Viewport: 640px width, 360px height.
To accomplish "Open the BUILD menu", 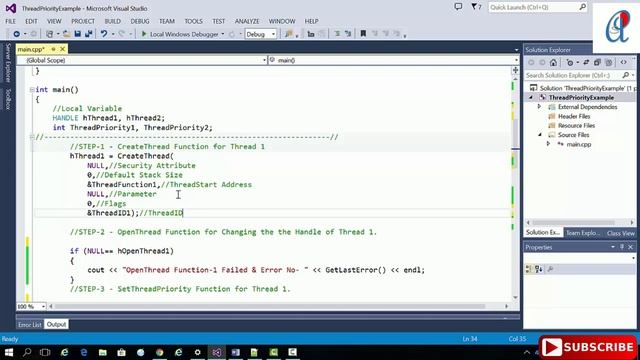I will point(113,21).
